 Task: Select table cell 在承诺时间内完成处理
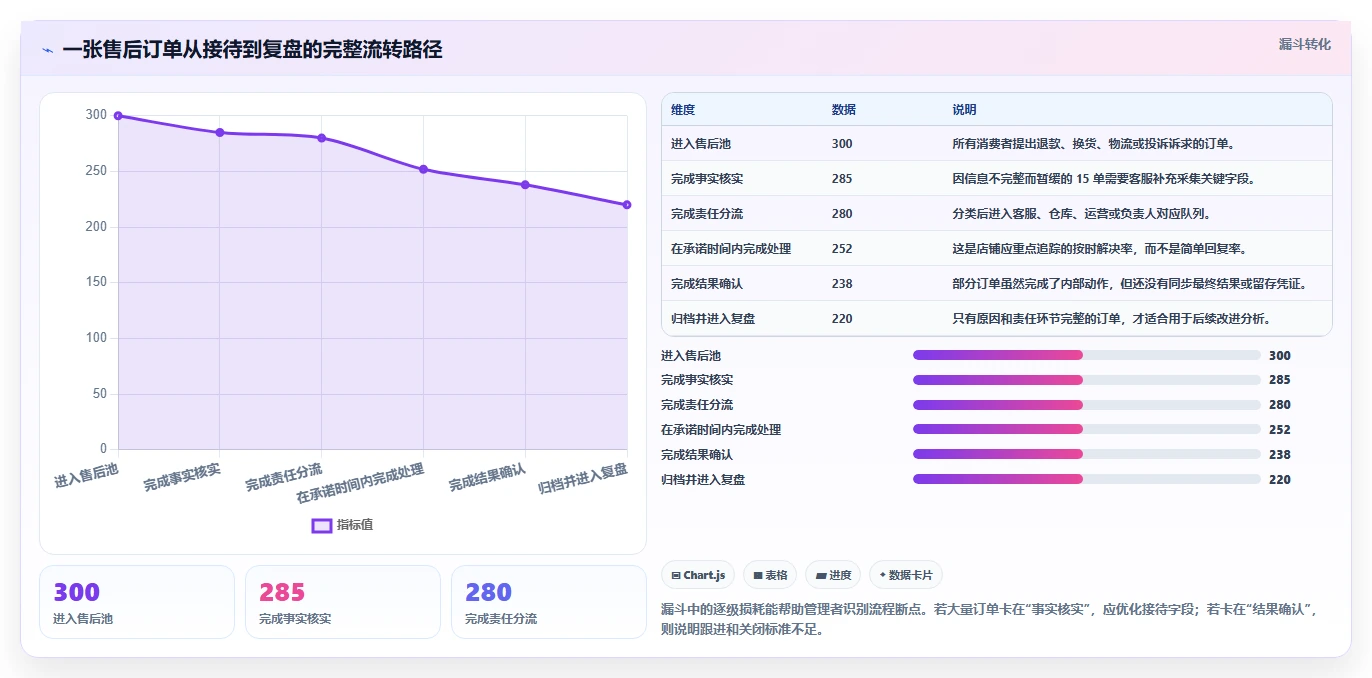(731, 249)
